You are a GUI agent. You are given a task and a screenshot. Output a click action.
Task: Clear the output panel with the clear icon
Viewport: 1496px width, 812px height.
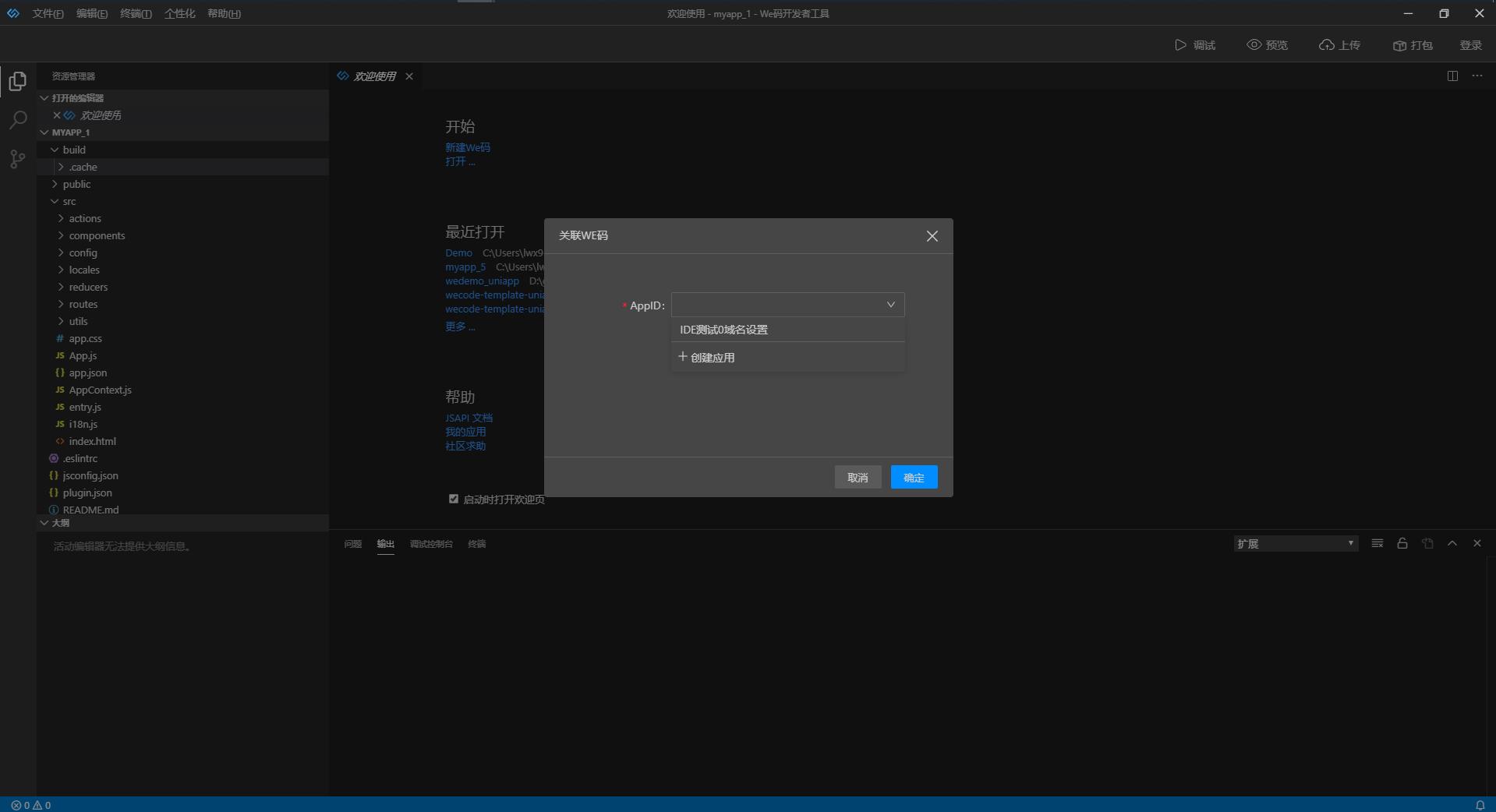pyautogui.click(x=1377, y=543)
